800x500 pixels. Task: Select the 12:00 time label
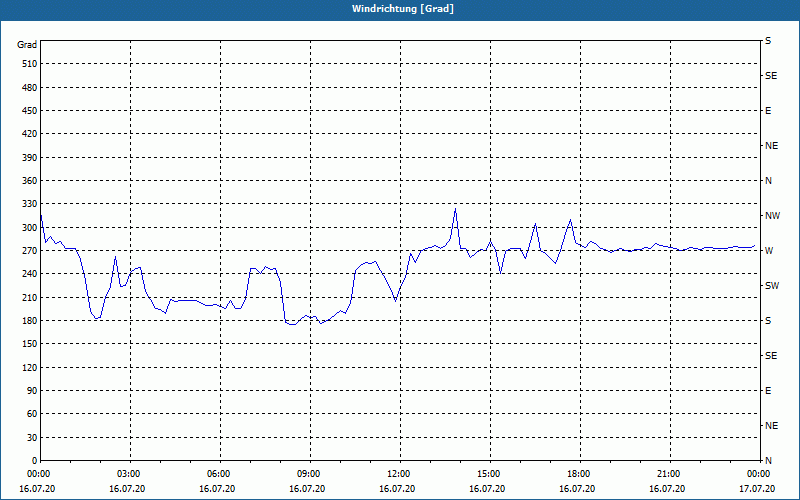pyautogui.click(x=399, y=474)
